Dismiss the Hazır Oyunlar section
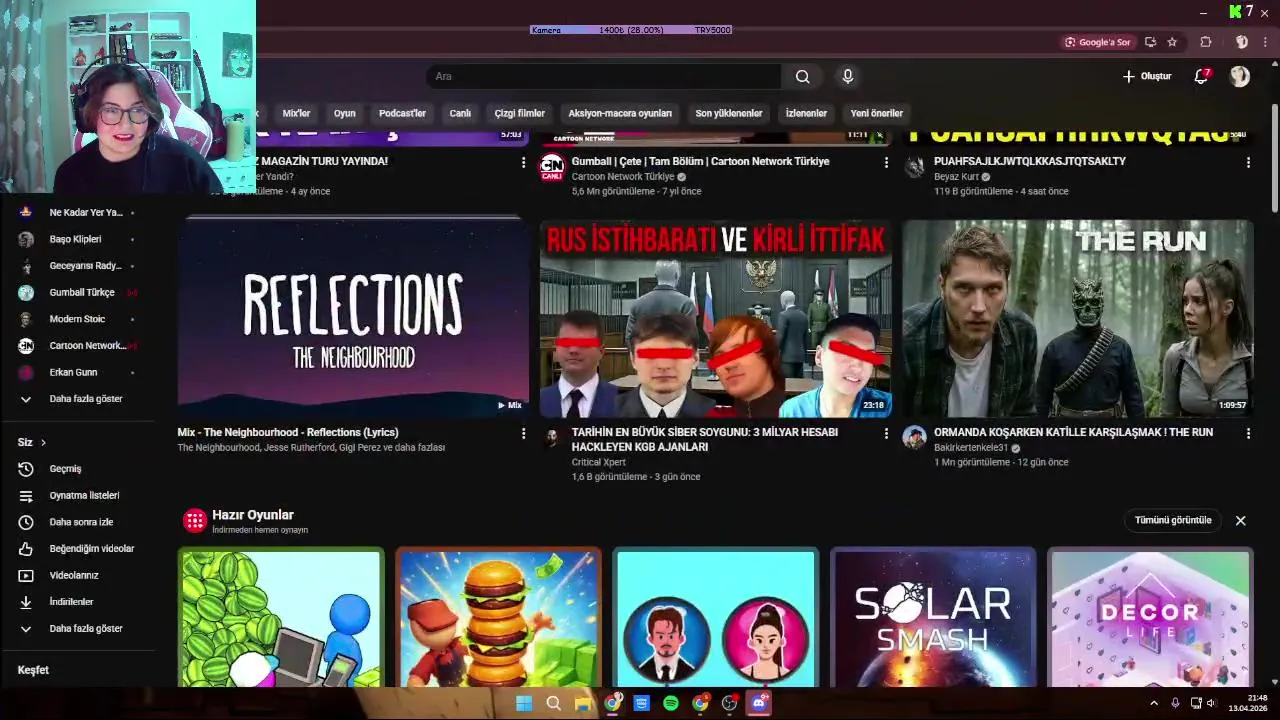The height and width of the screenshot is (720, 1280). click(x=1240, y=521)
